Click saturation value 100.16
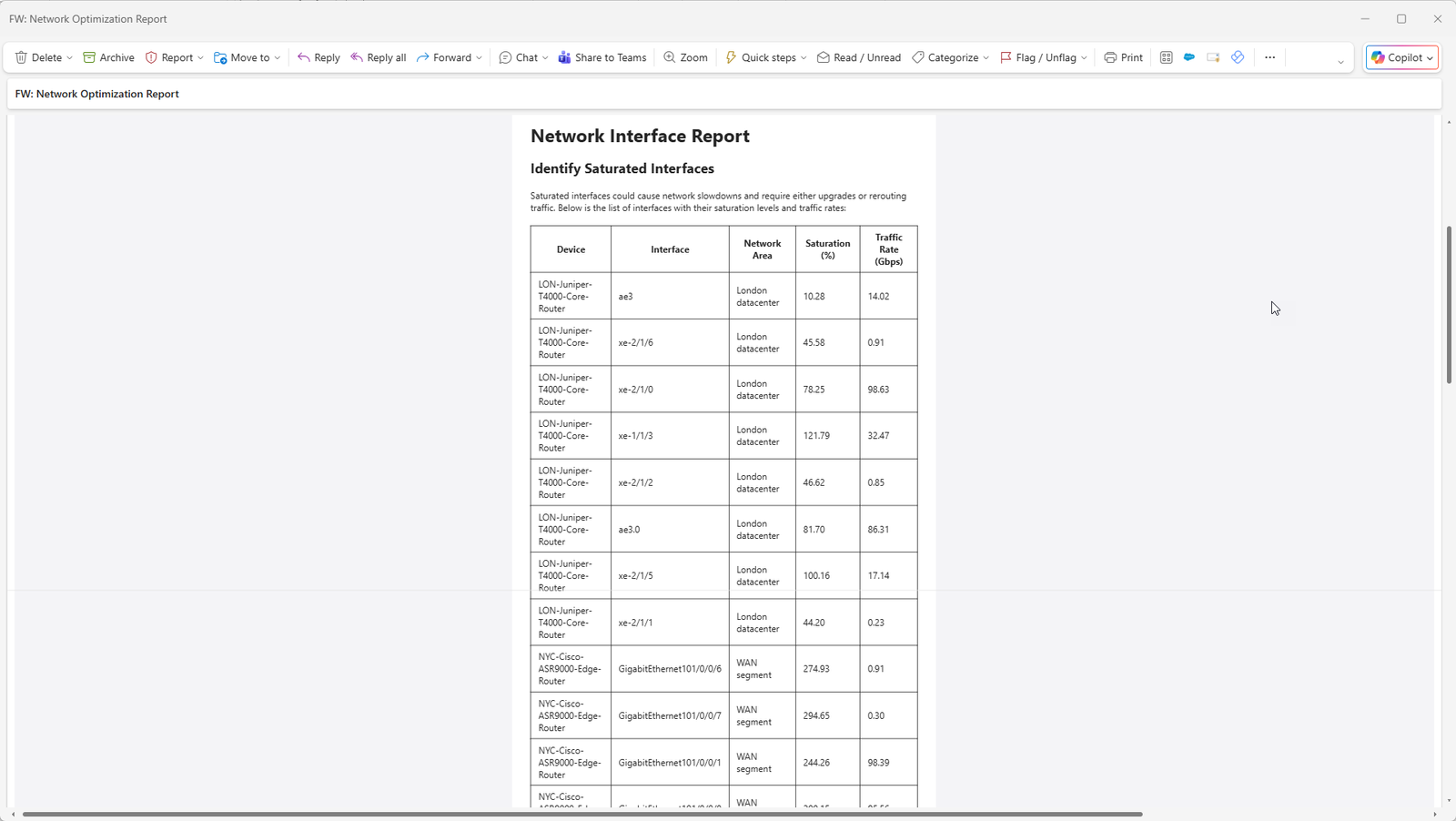This screenshot has height=821, width=1456. (x=816, y=576)
